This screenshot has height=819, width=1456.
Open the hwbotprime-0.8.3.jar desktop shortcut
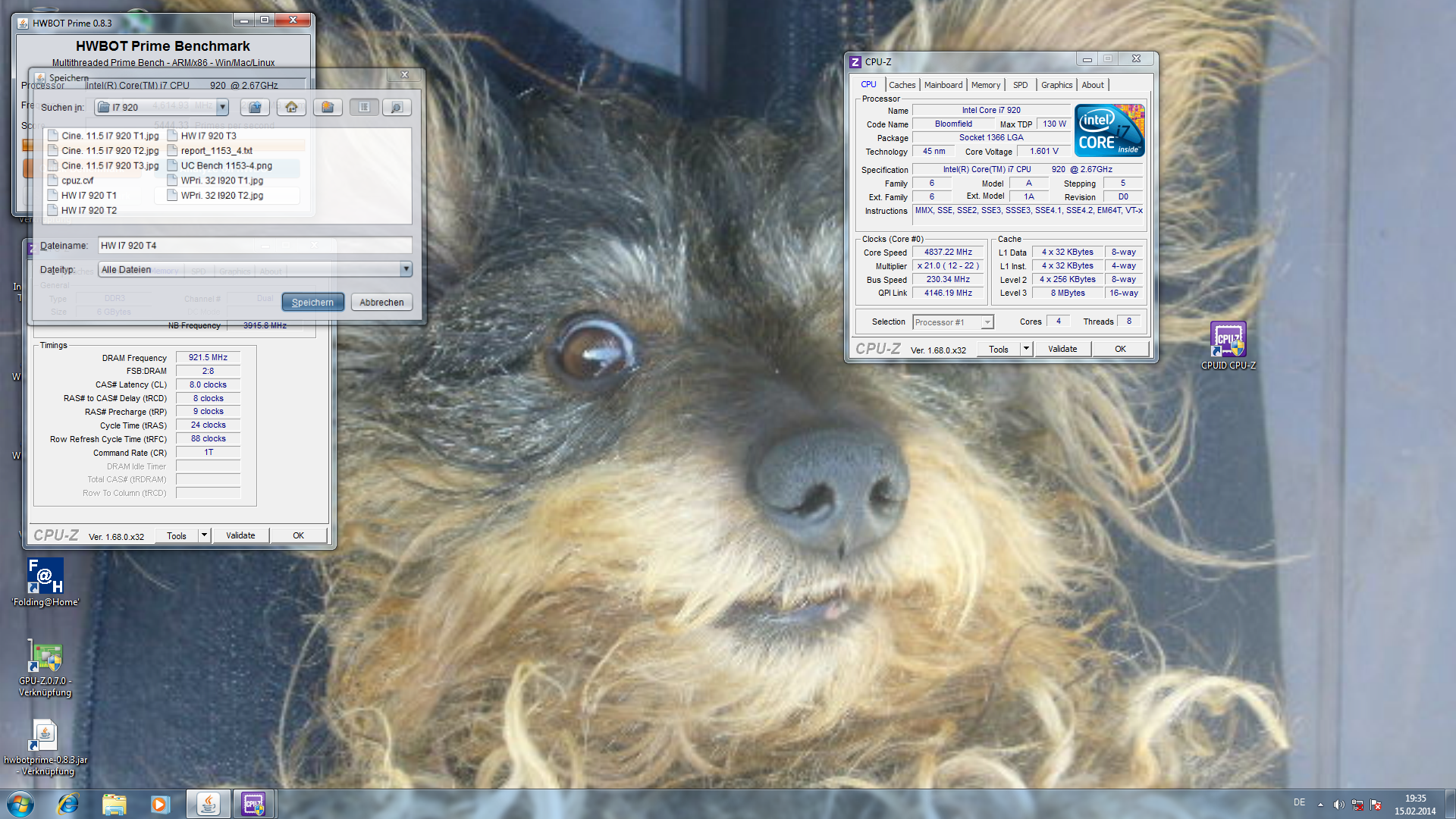(x=45, y=747)
